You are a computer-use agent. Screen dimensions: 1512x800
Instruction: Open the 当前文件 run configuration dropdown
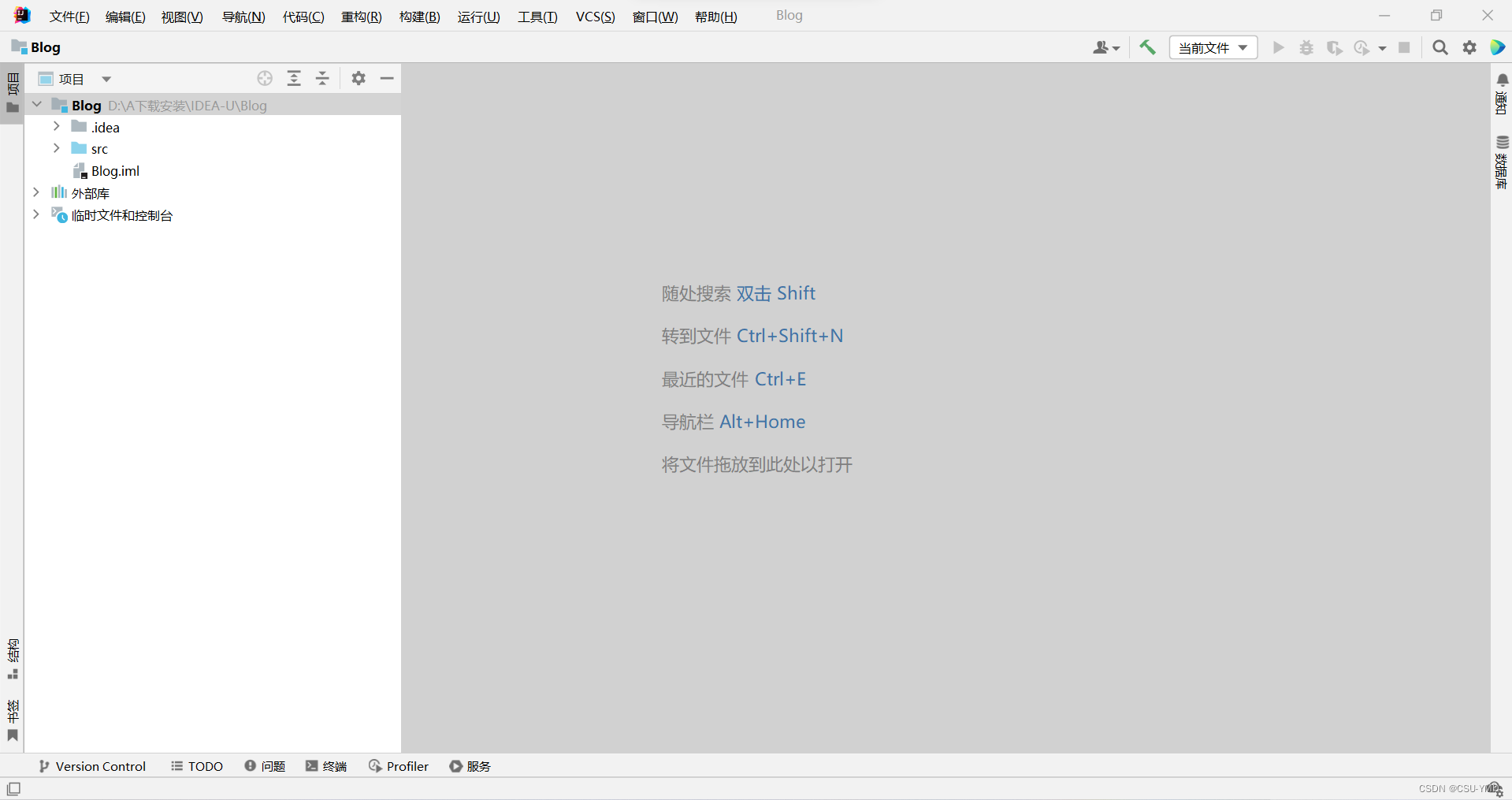tap(1213, 48)
